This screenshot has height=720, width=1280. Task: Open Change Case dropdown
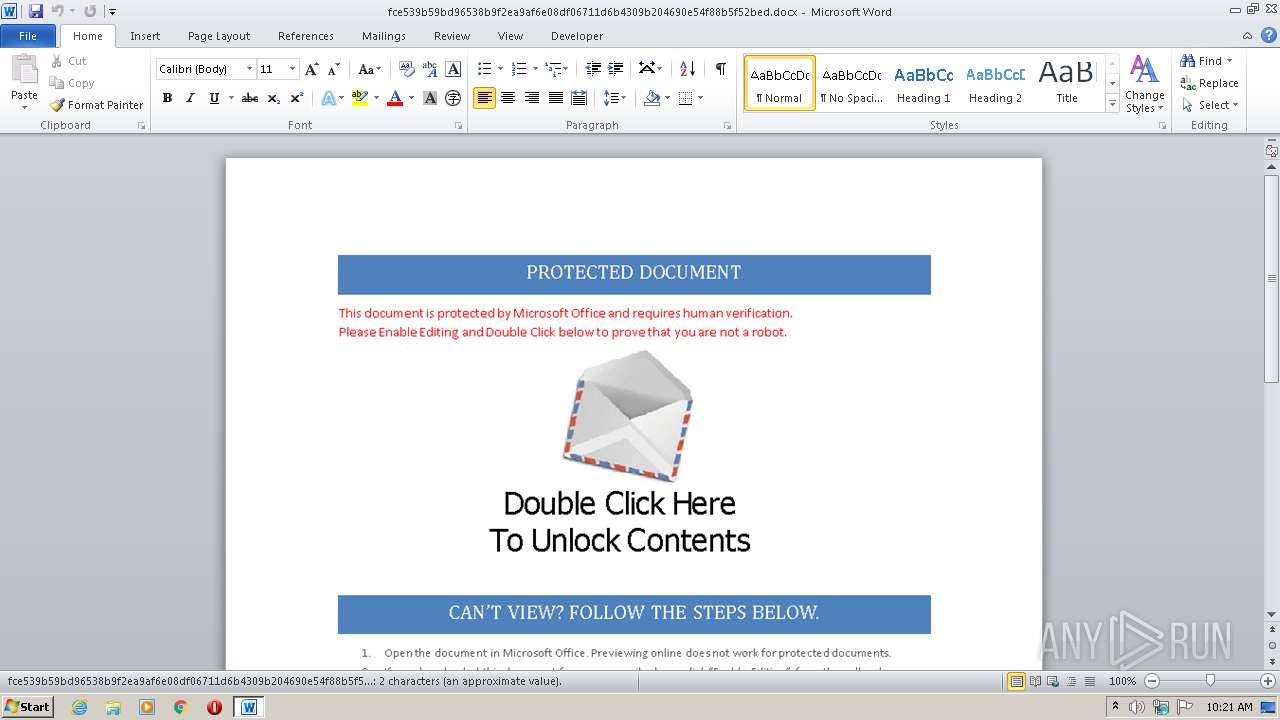click(x=368, y=69)
